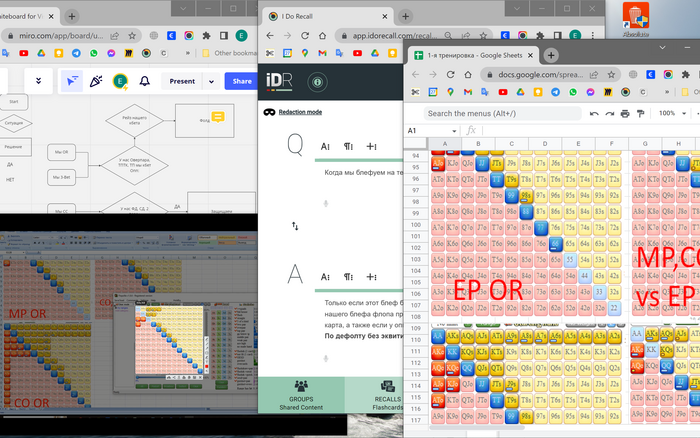This screenshot has width=700, height=438.
Task: Expand bookmarks overflow chevron in Sheets window
Action: click(x=667, y=92)
